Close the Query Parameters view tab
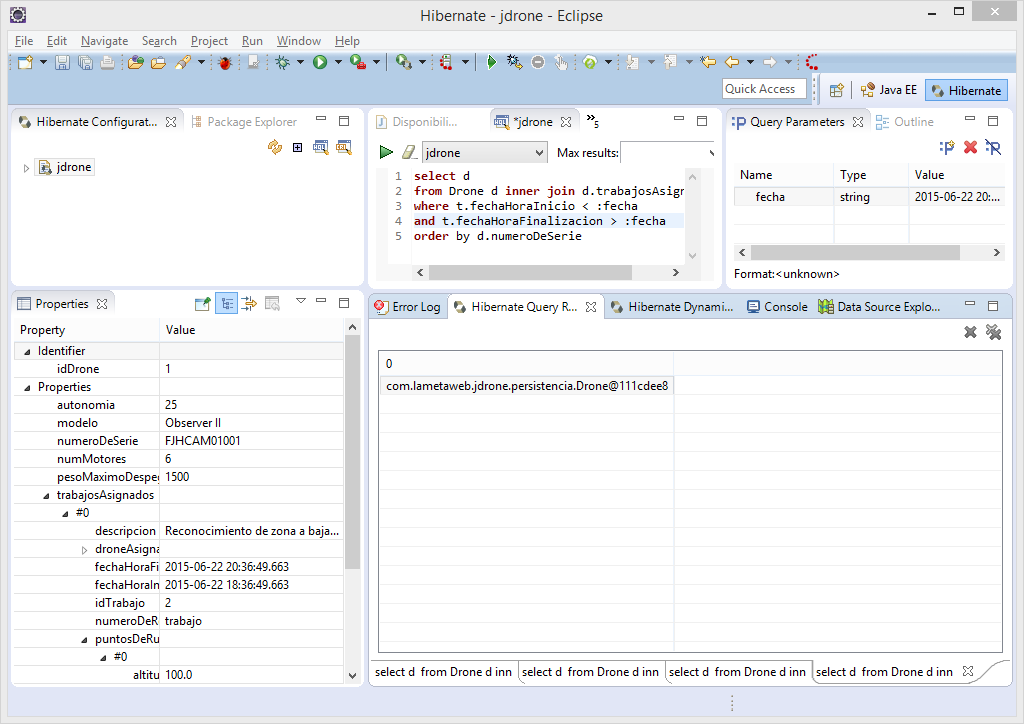The height and width of the screenshot is (724, 1024). (857, 122)
